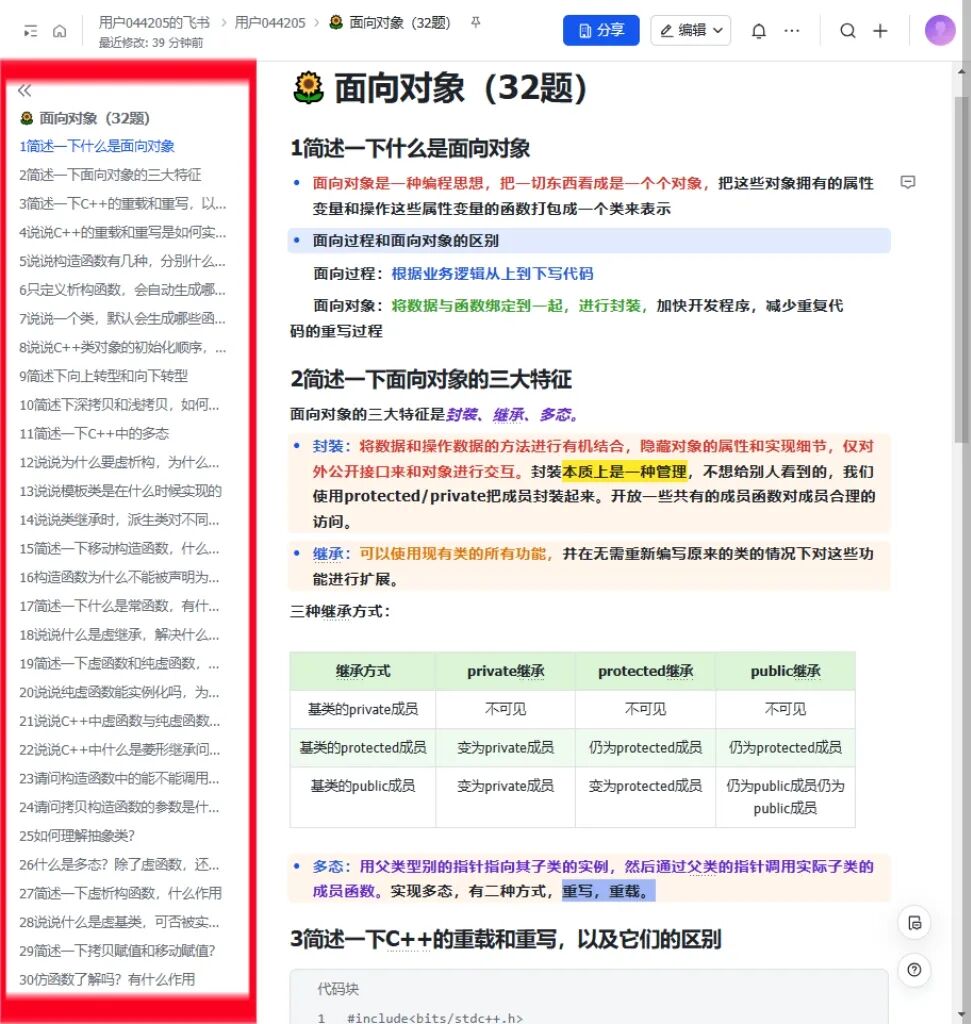Image resolution: width=971 pixels, height=1024 pixels.
Task: Click heading 1简述一下什么是面向对象
Action: (410, 149)
